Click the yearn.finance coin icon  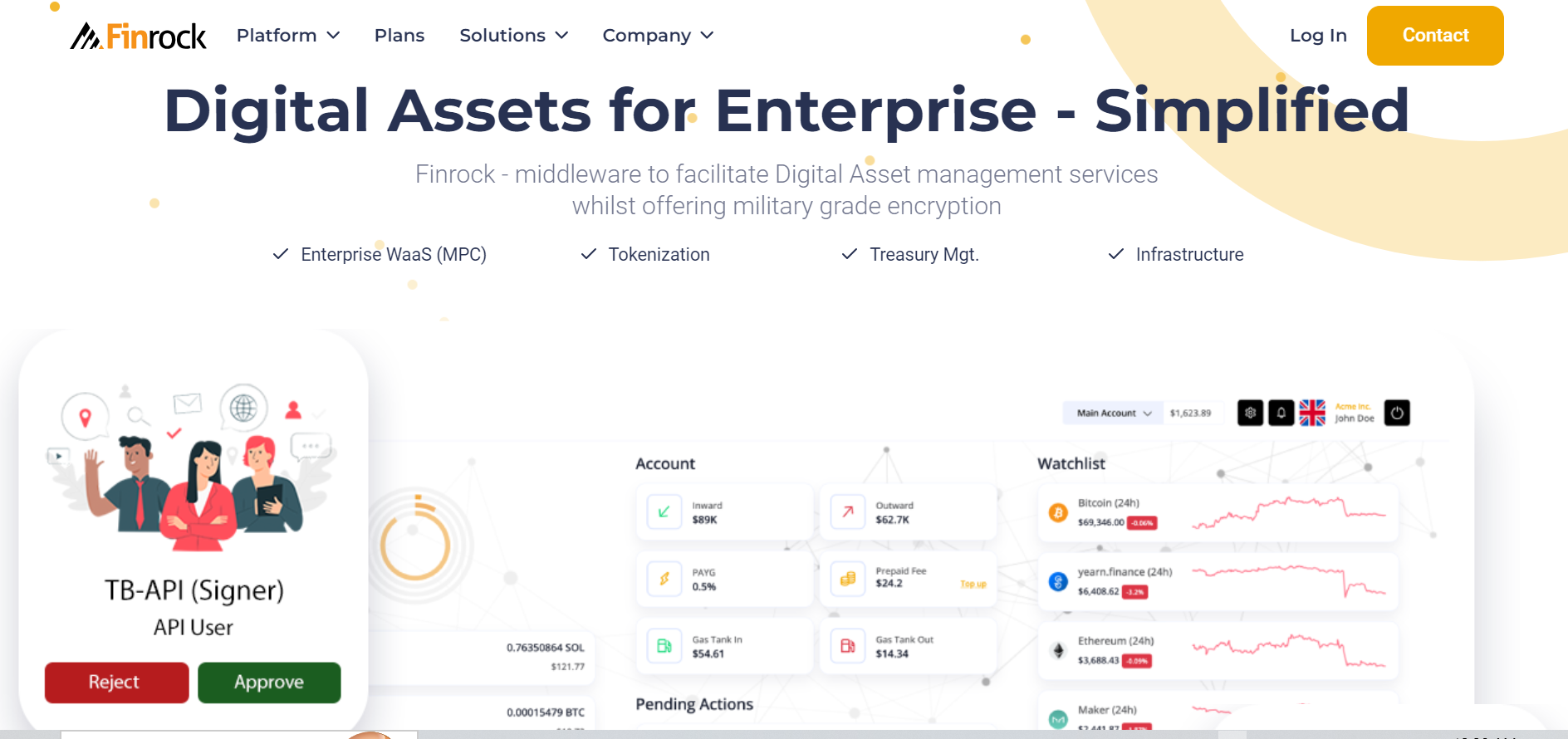(x=1058, y=581)
